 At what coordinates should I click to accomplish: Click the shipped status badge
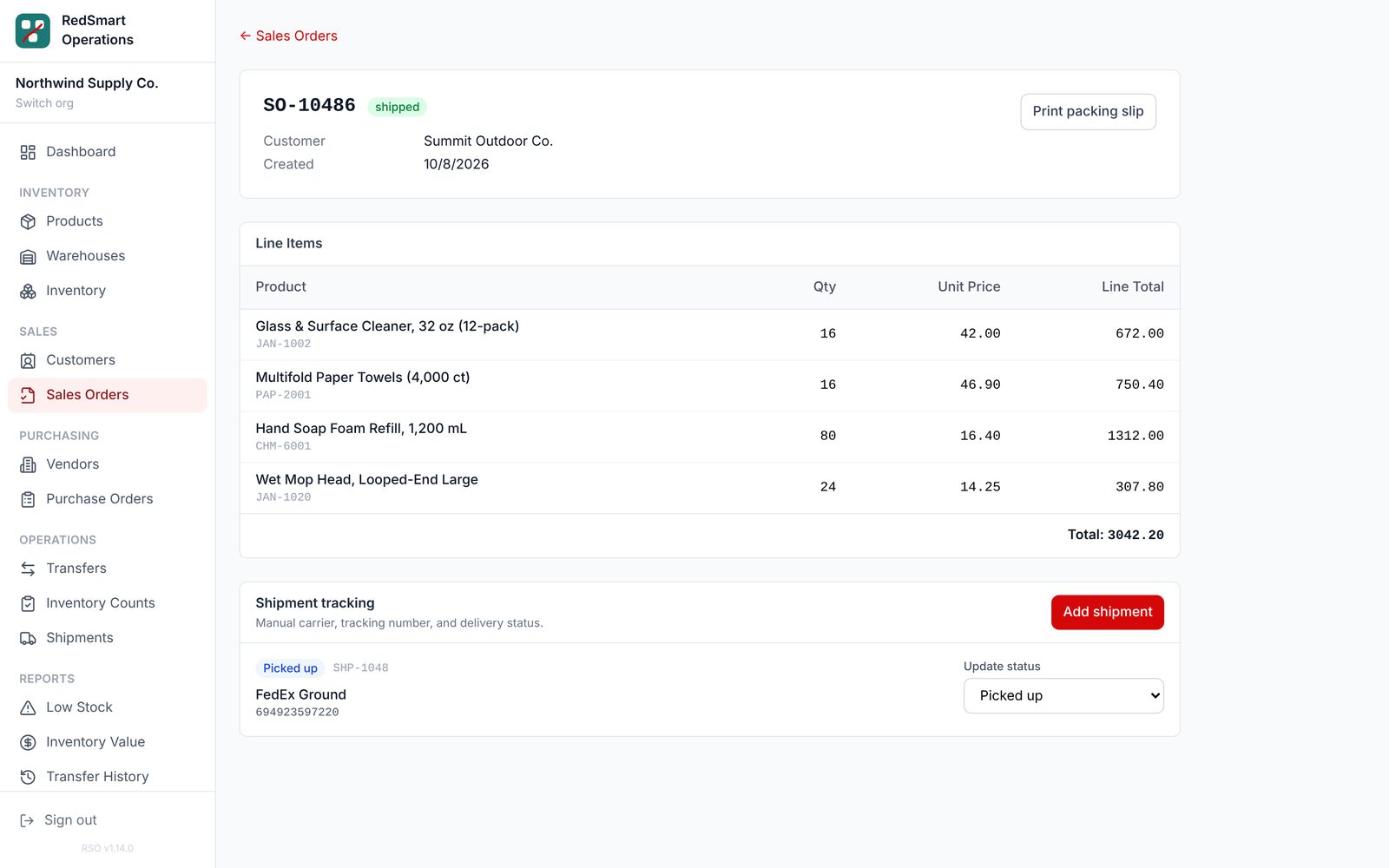click(x=397, y=107)
